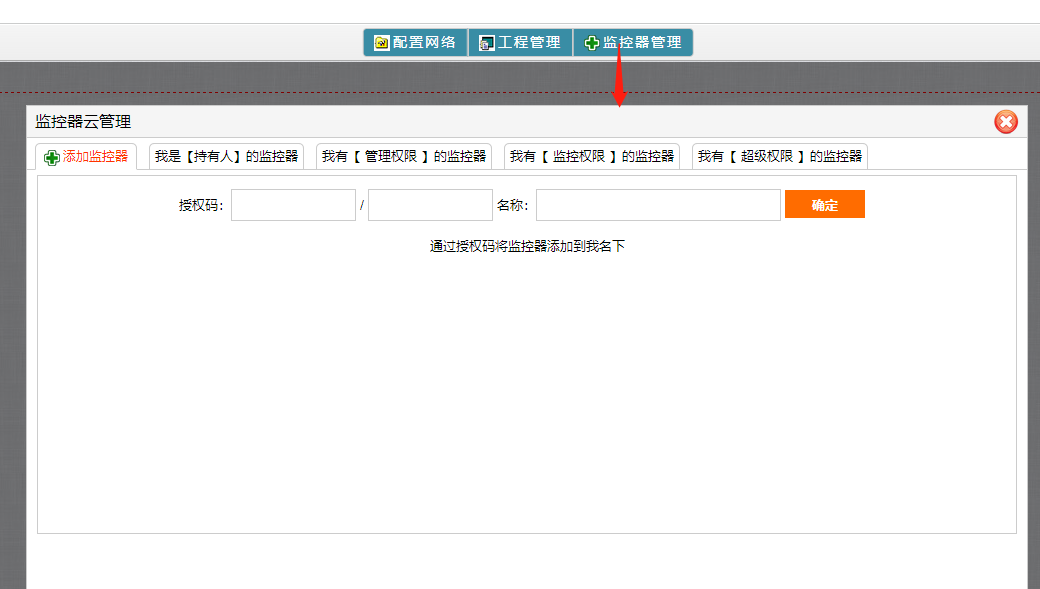Click the network icon beside 配置网络
The height and width of the screenshot is (589, 1040).
point(381,43)
